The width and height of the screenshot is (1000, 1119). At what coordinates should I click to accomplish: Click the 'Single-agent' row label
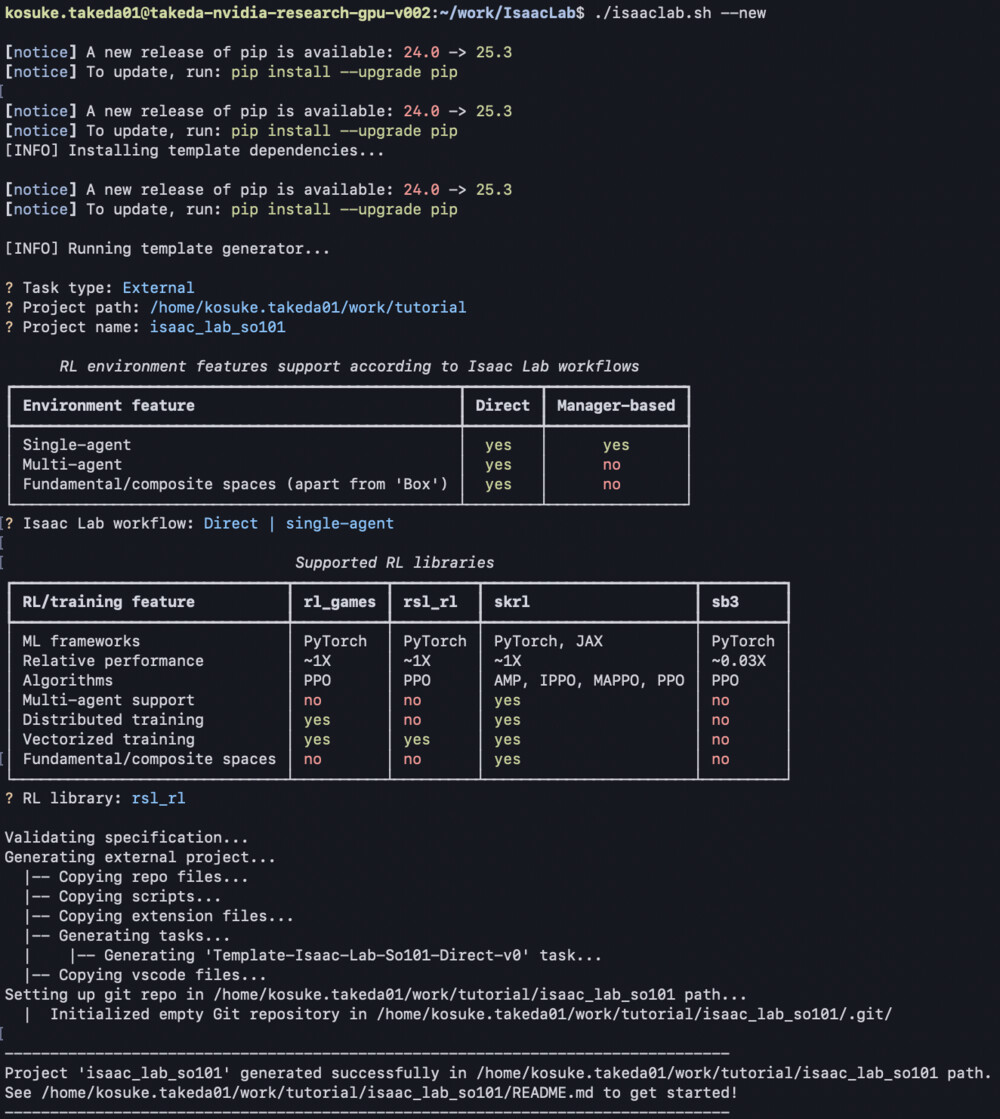click(x=76, y=445)
